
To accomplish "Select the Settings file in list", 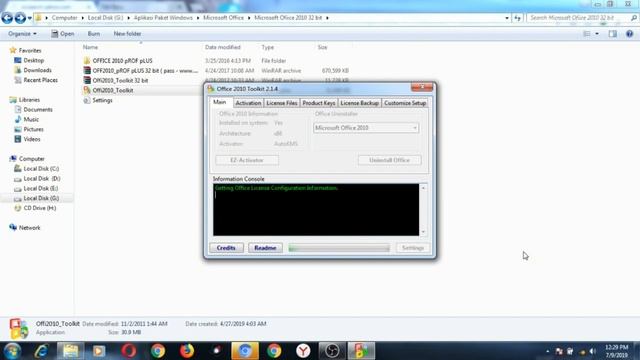I will [x=98, y=100].
